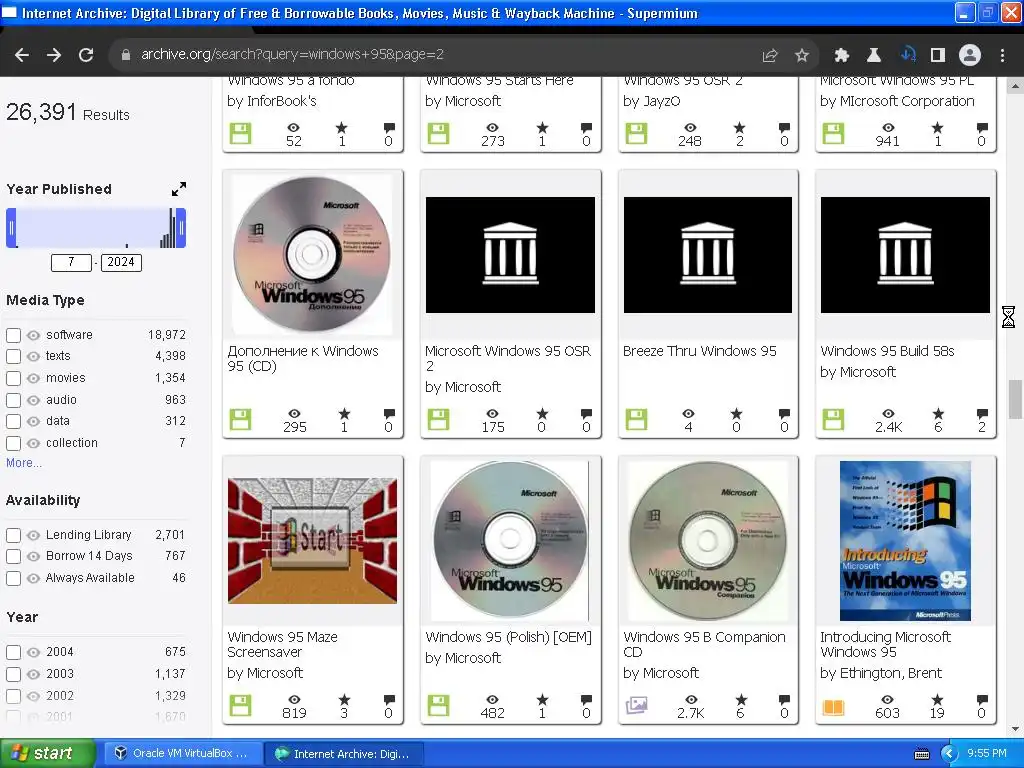The width and height of the screenshot is (1024, 768).
Task: Check the collection media type checkbox
Action: tap(14, 443)
